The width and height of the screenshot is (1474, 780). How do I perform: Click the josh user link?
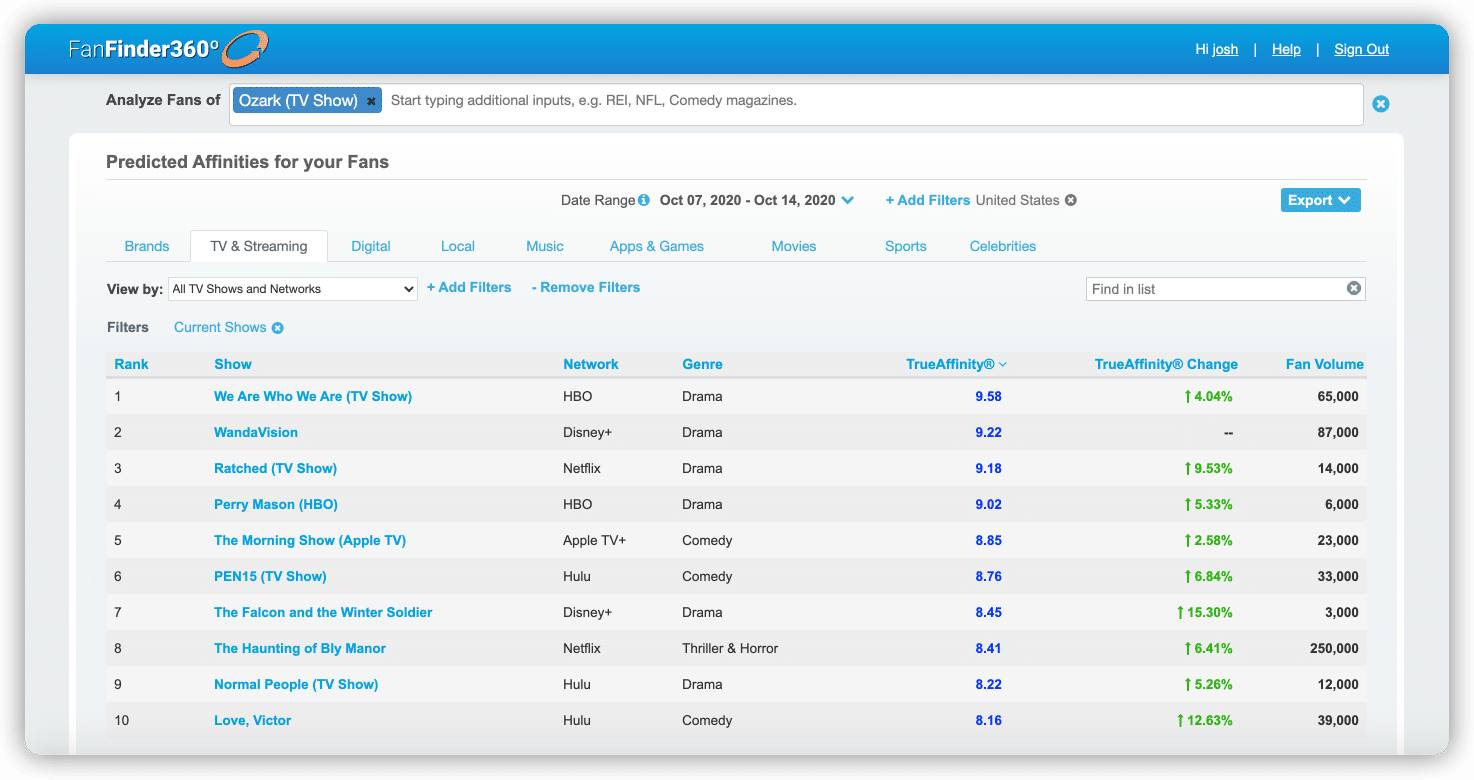click(x=1225, y=49)
